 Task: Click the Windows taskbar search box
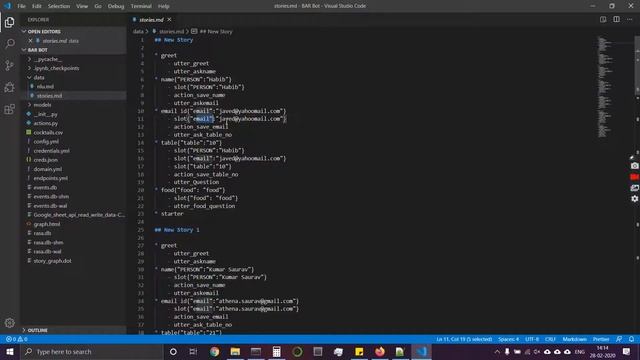pyautogui.click(x=92, y=351)
